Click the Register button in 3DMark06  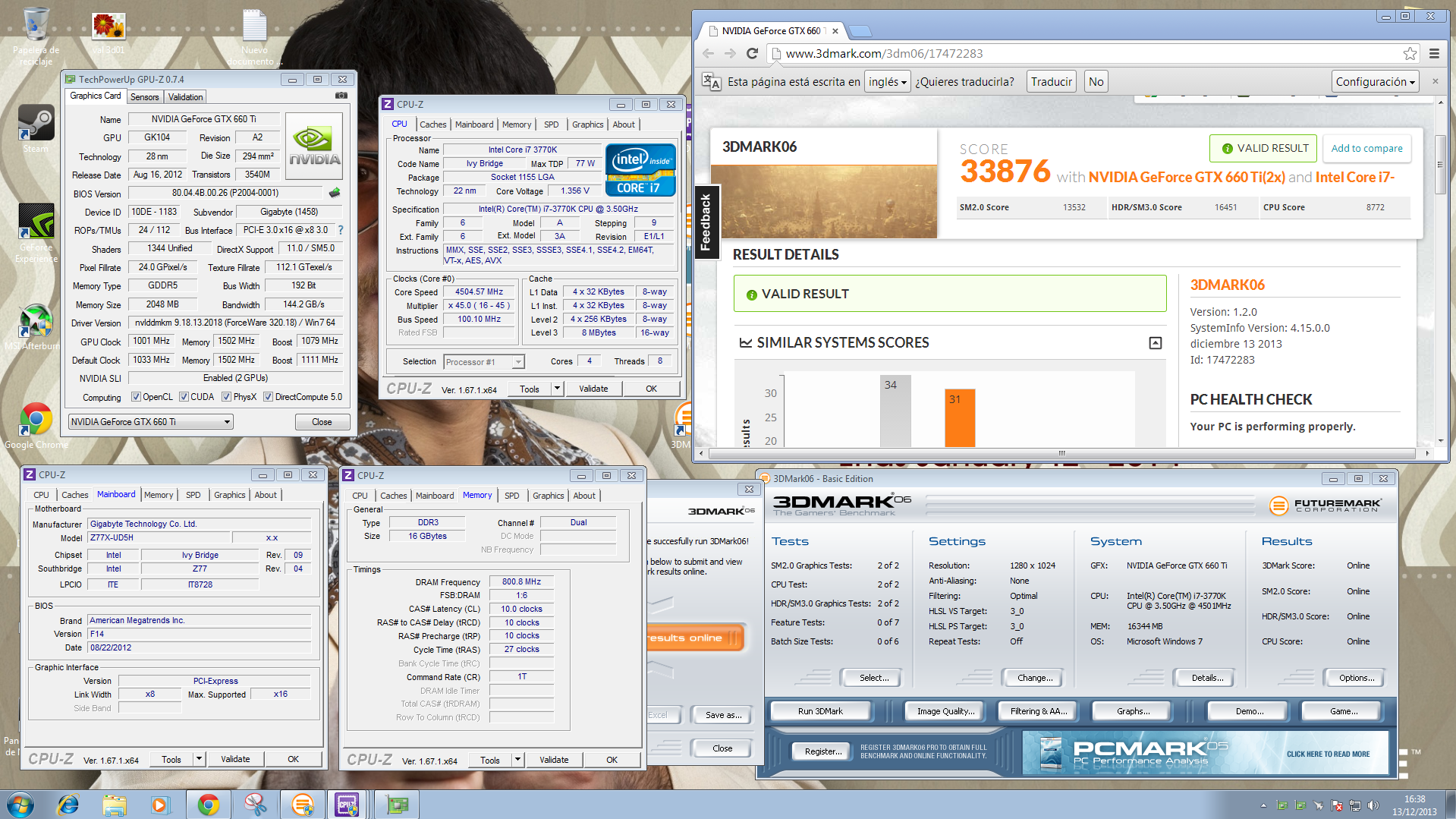(x=823, y=751)
